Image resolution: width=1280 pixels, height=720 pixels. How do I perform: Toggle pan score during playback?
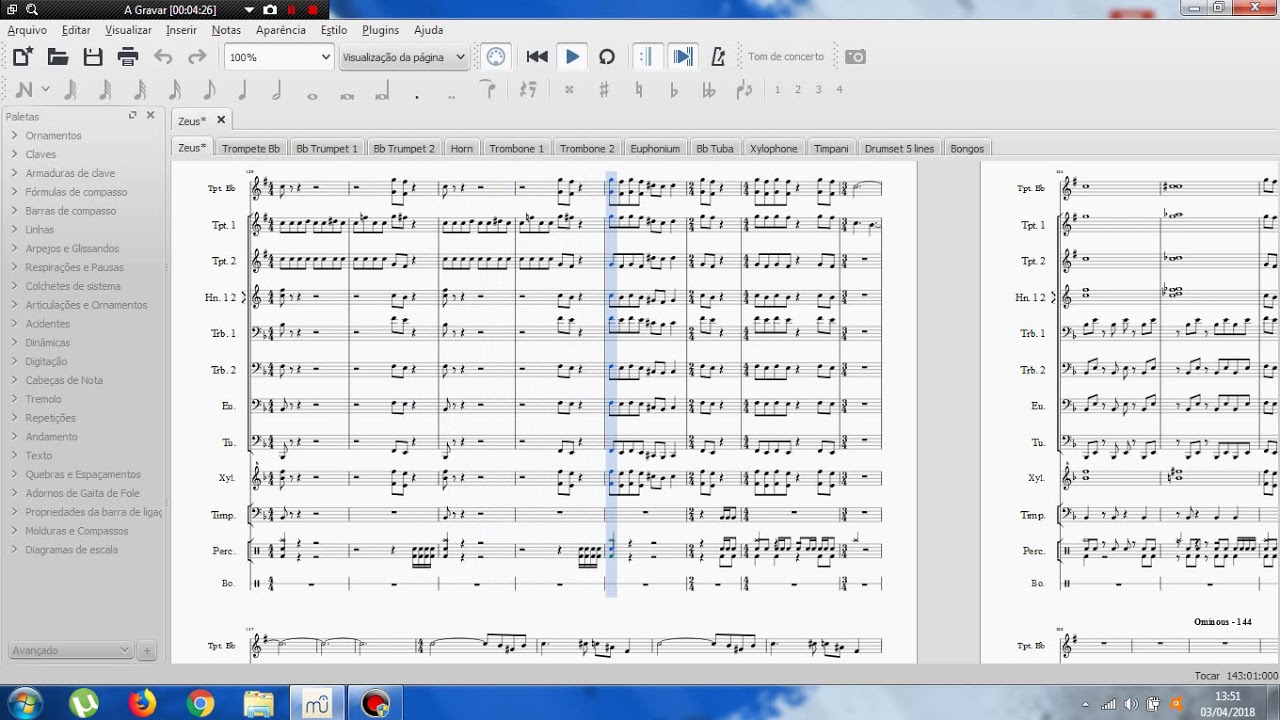683,57
